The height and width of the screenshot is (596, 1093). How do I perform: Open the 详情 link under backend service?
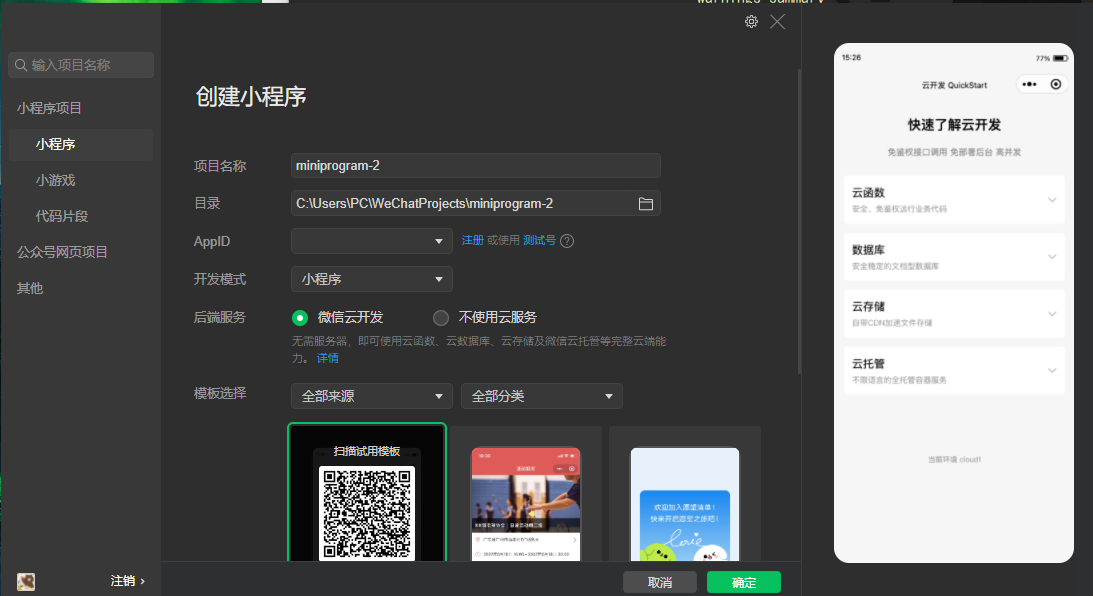coord(328,358)
